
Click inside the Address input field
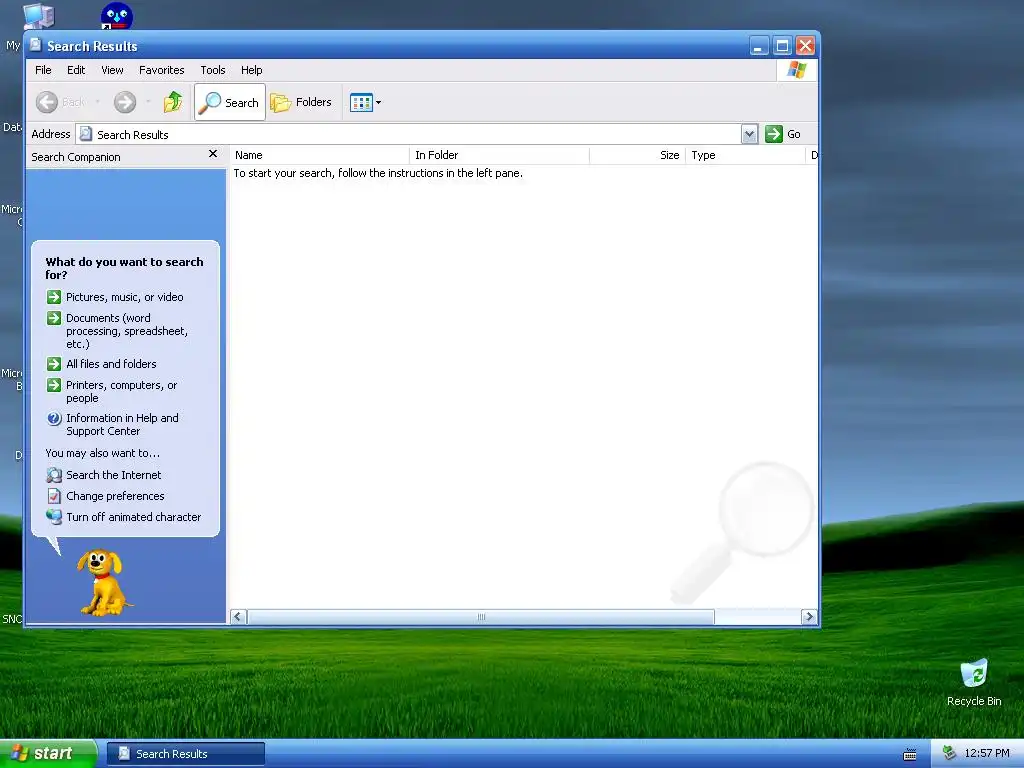pos(408,134)
